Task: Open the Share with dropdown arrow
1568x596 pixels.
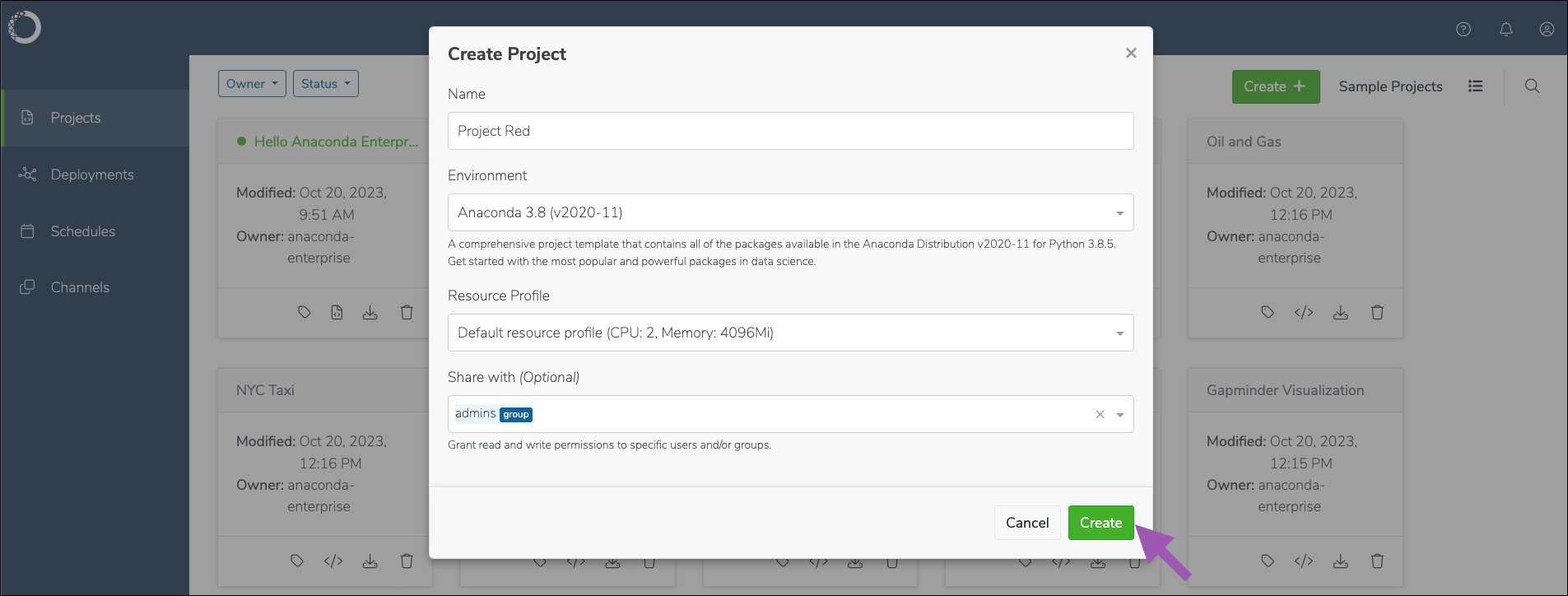Action: 1120,415
